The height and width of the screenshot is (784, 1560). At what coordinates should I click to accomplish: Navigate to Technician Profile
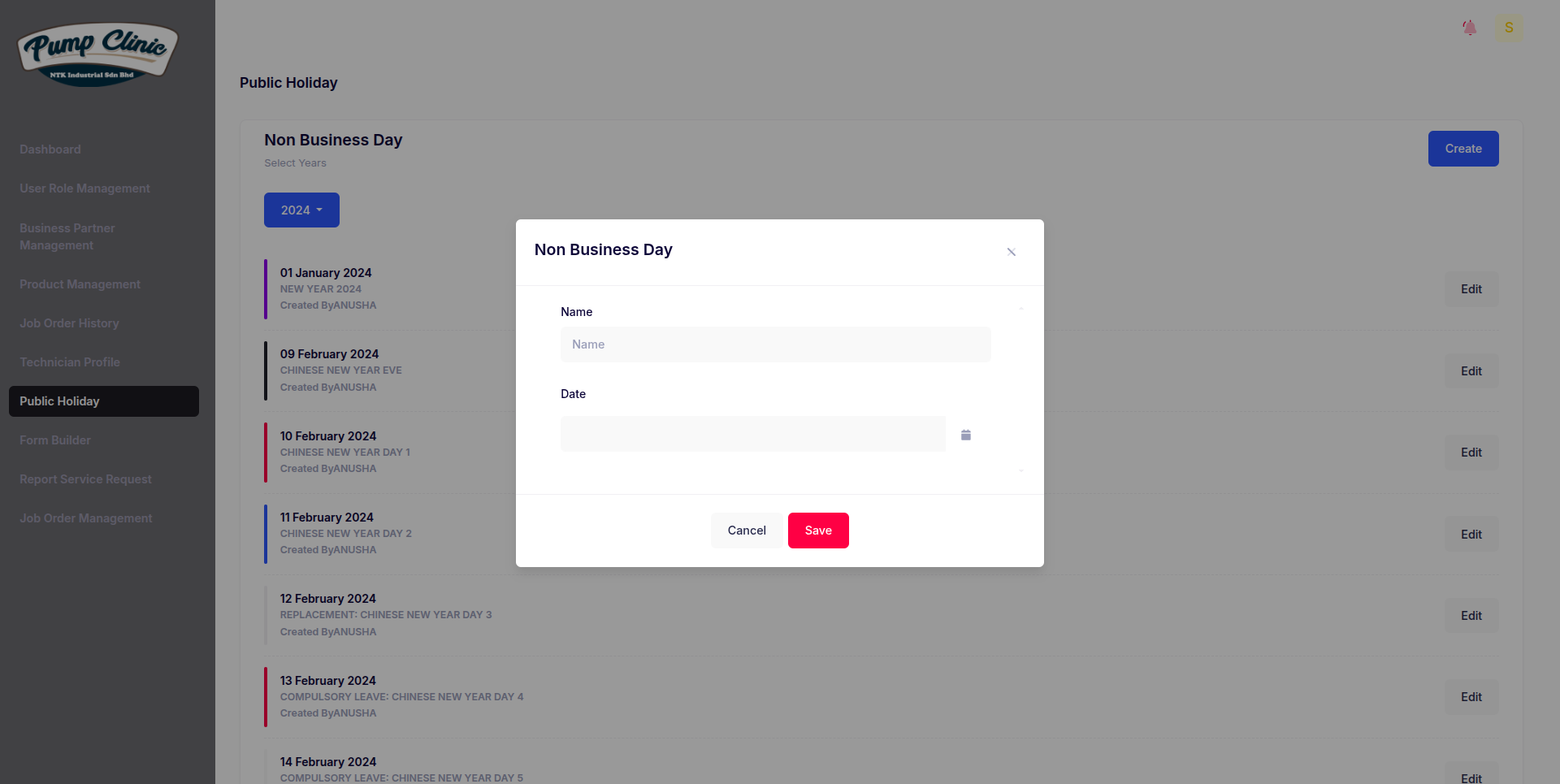coord(70,362)
